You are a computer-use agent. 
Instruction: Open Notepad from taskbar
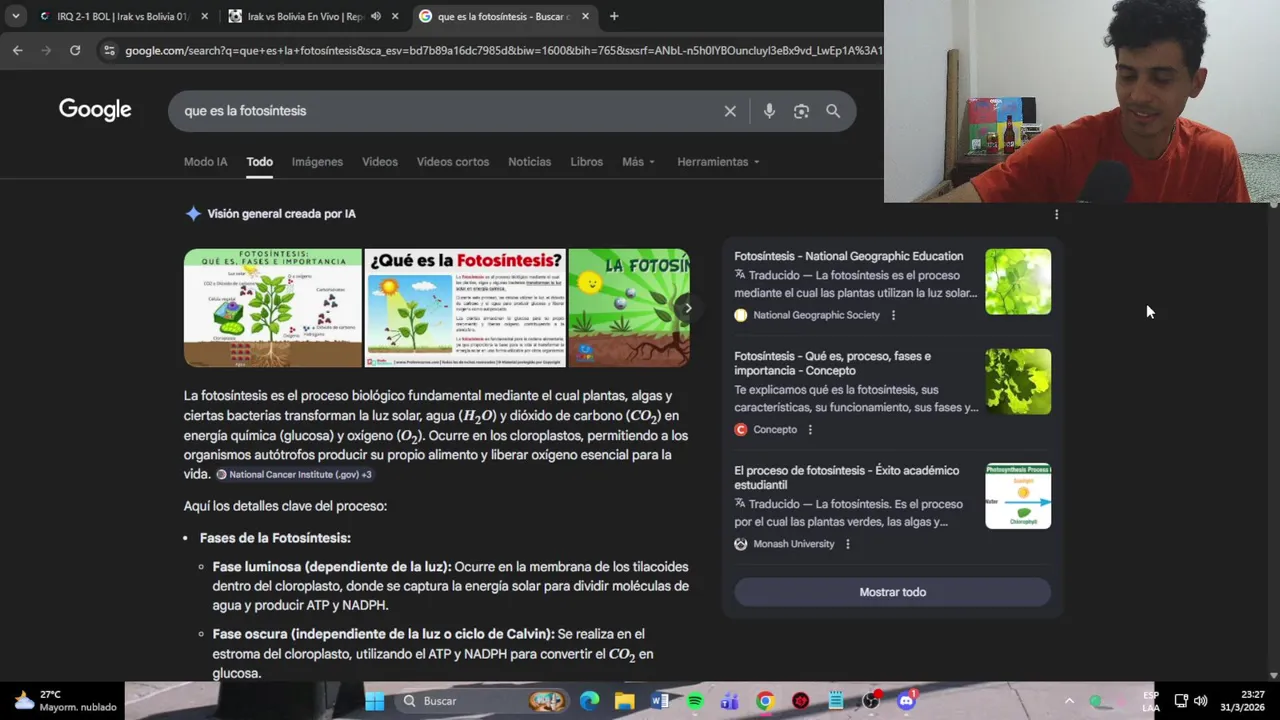tap(836, 701)
